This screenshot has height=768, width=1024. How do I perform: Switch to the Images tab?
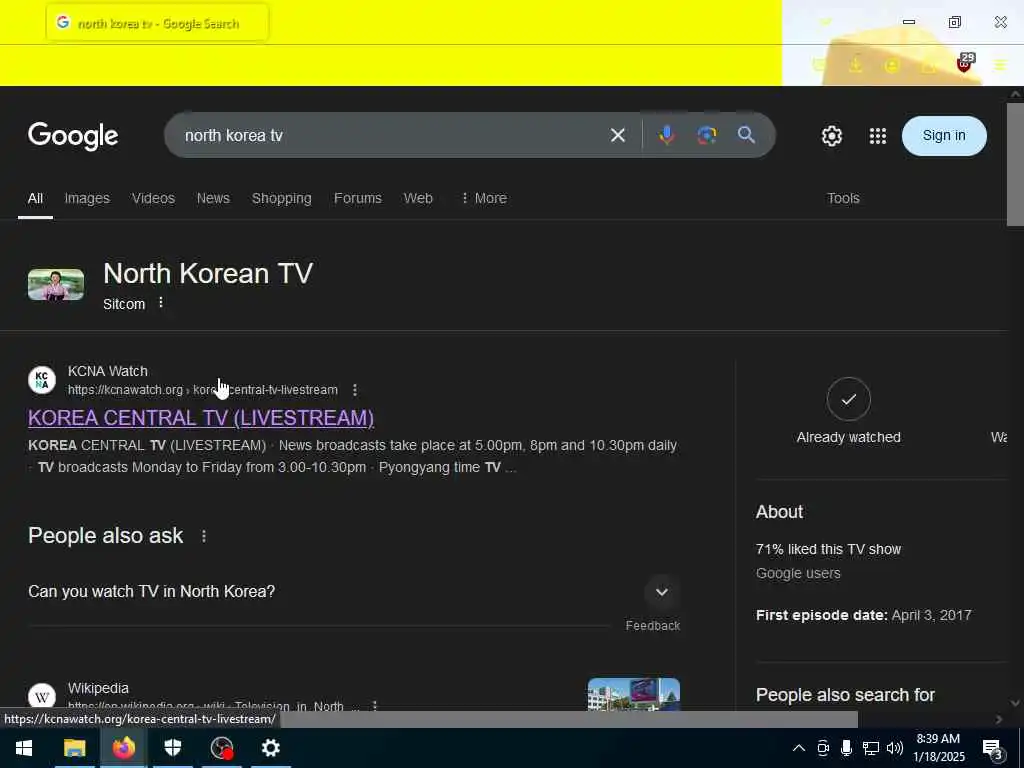point(87,199)
